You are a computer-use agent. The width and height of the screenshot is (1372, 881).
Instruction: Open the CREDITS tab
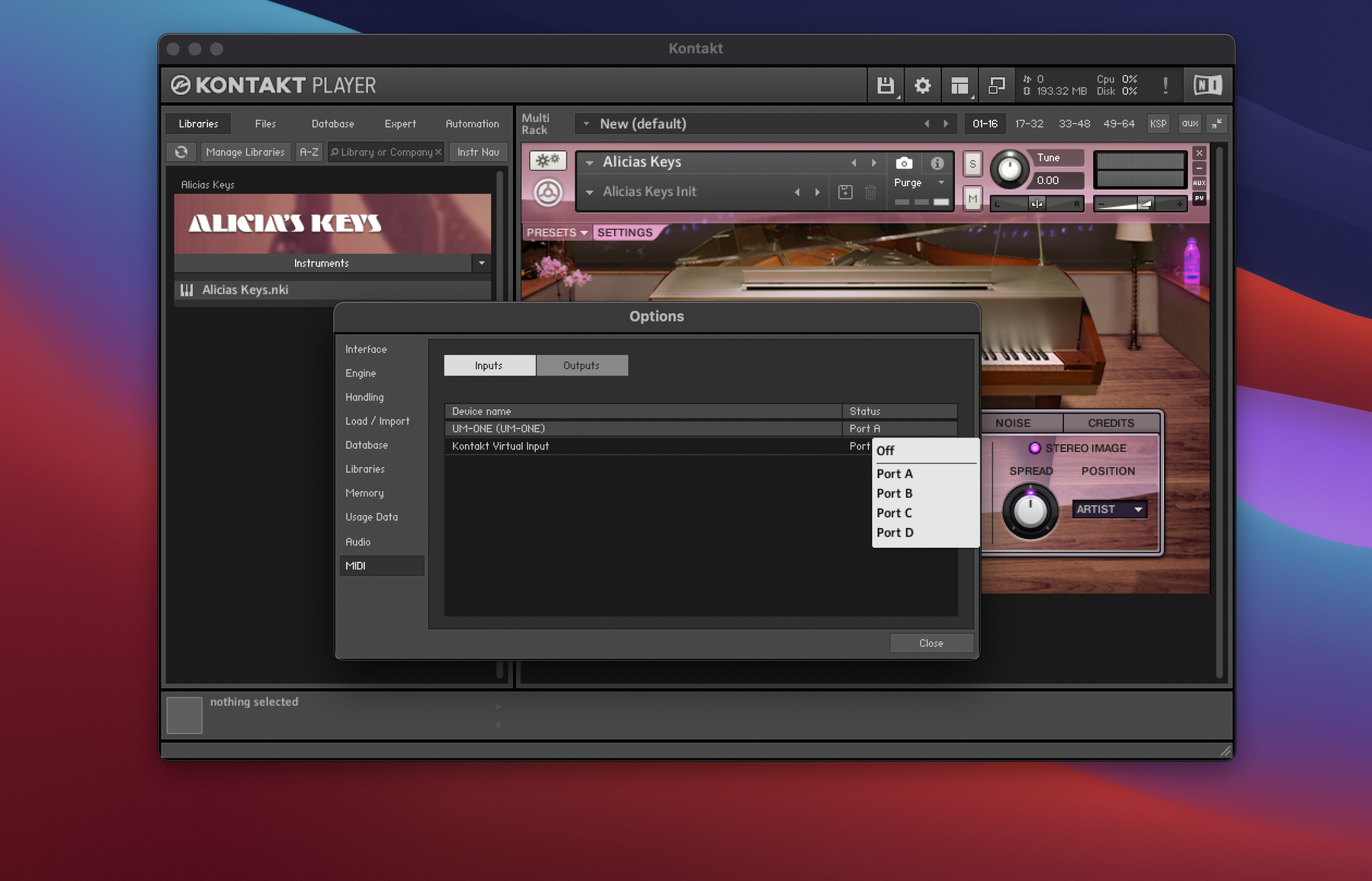(x=1111, y=423)
